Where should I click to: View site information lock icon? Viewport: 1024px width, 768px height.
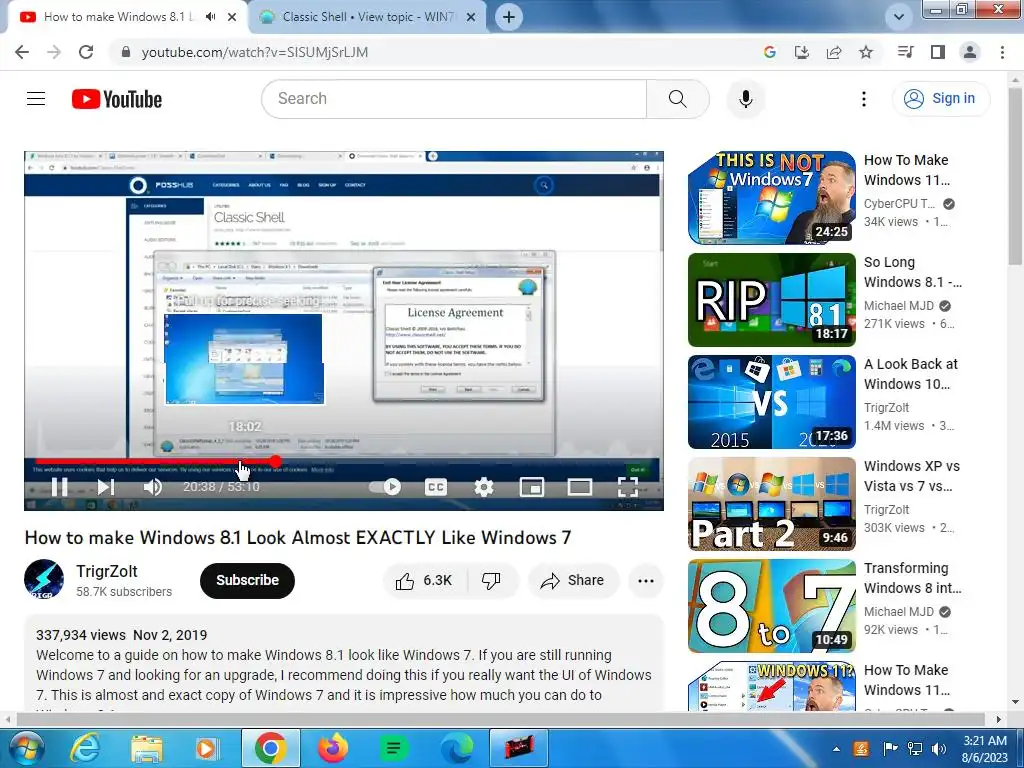126,52
